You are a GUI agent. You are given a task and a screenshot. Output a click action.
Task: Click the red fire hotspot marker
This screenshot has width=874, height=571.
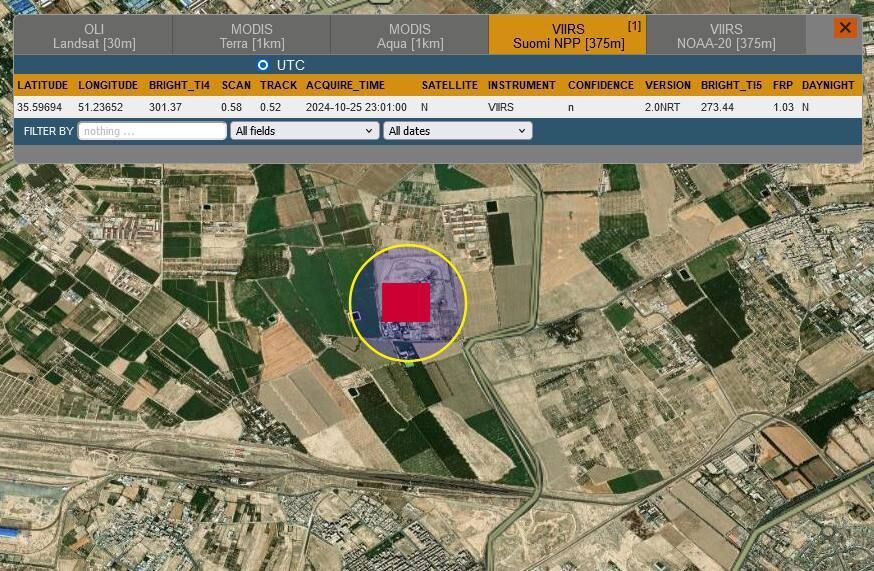406,302
